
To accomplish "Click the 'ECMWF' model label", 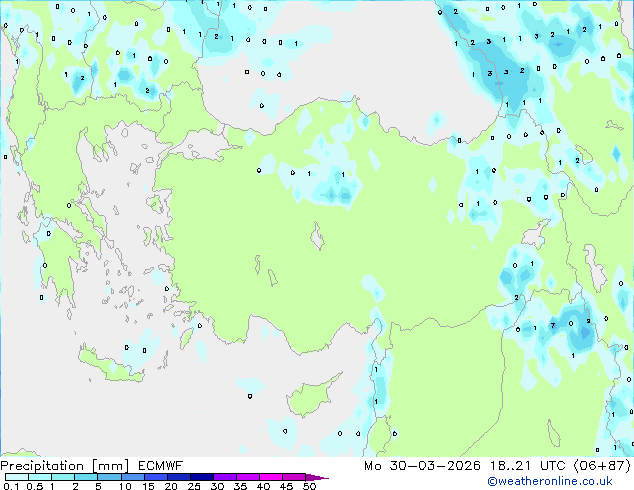I will (x=161, y=466).
